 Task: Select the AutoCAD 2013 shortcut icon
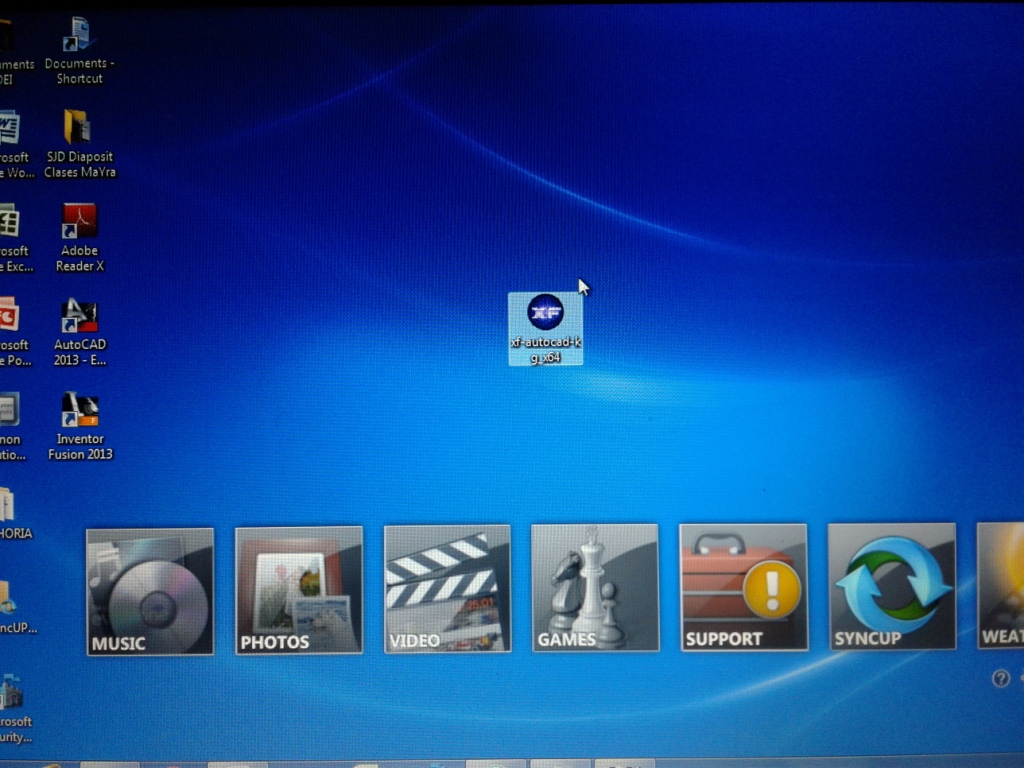(79, 317)
